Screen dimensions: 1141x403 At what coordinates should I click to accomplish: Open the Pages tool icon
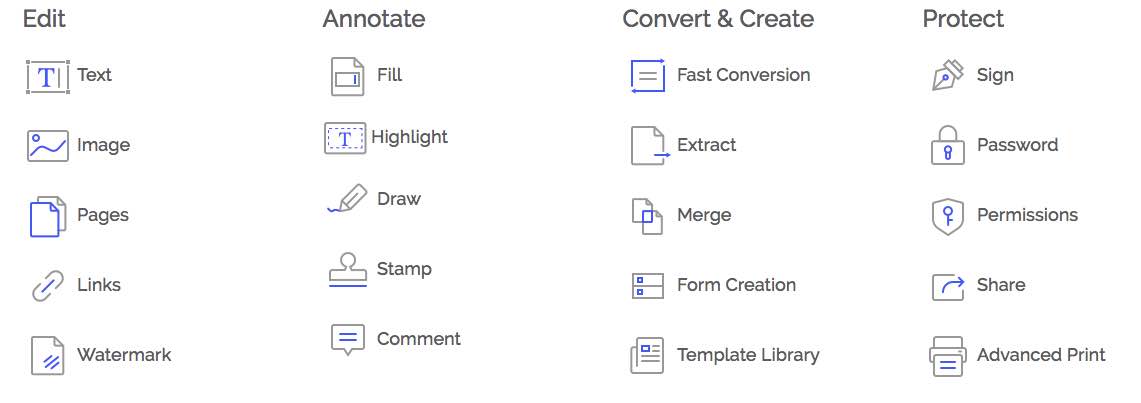47,216
